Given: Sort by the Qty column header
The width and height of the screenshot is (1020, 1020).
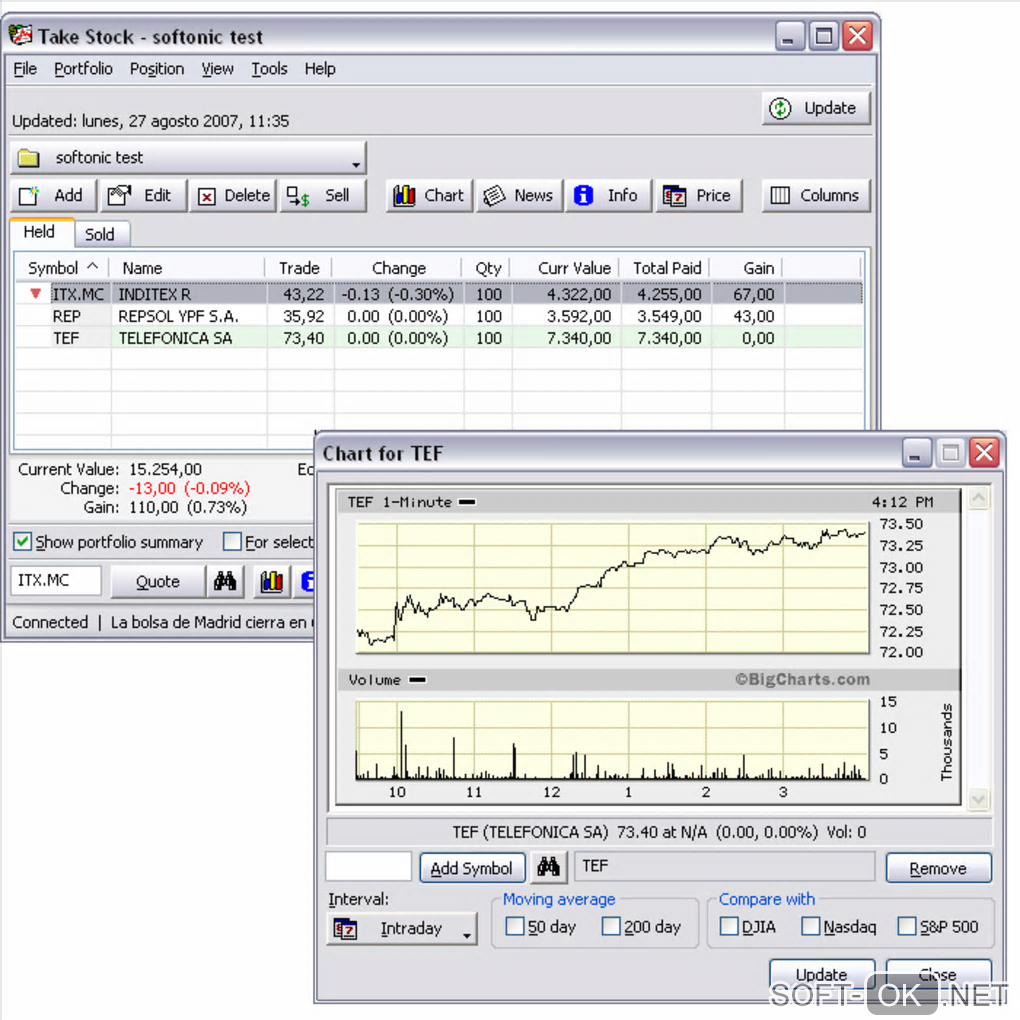Looking at the screenshot, I should click(x=487, y=268).
